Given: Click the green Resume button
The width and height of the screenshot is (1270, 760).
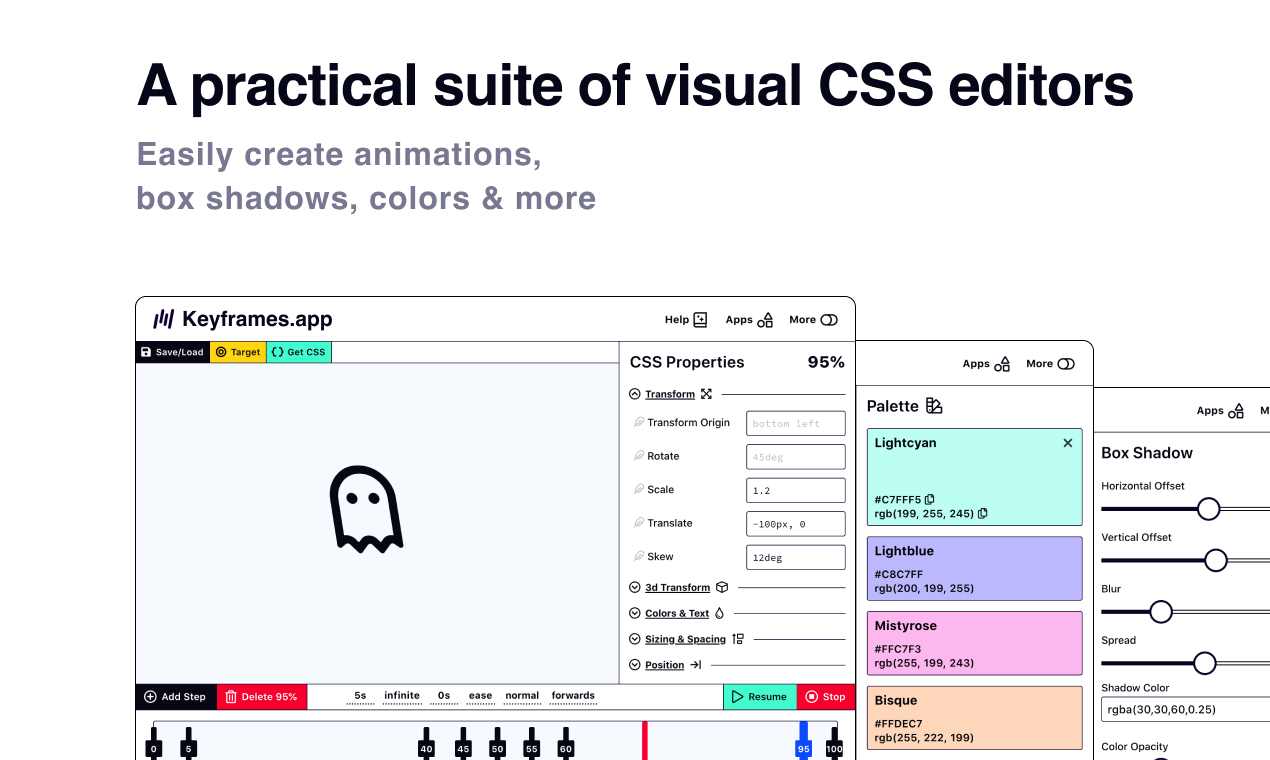Looking at the screenshot, I should coord(760,697).
